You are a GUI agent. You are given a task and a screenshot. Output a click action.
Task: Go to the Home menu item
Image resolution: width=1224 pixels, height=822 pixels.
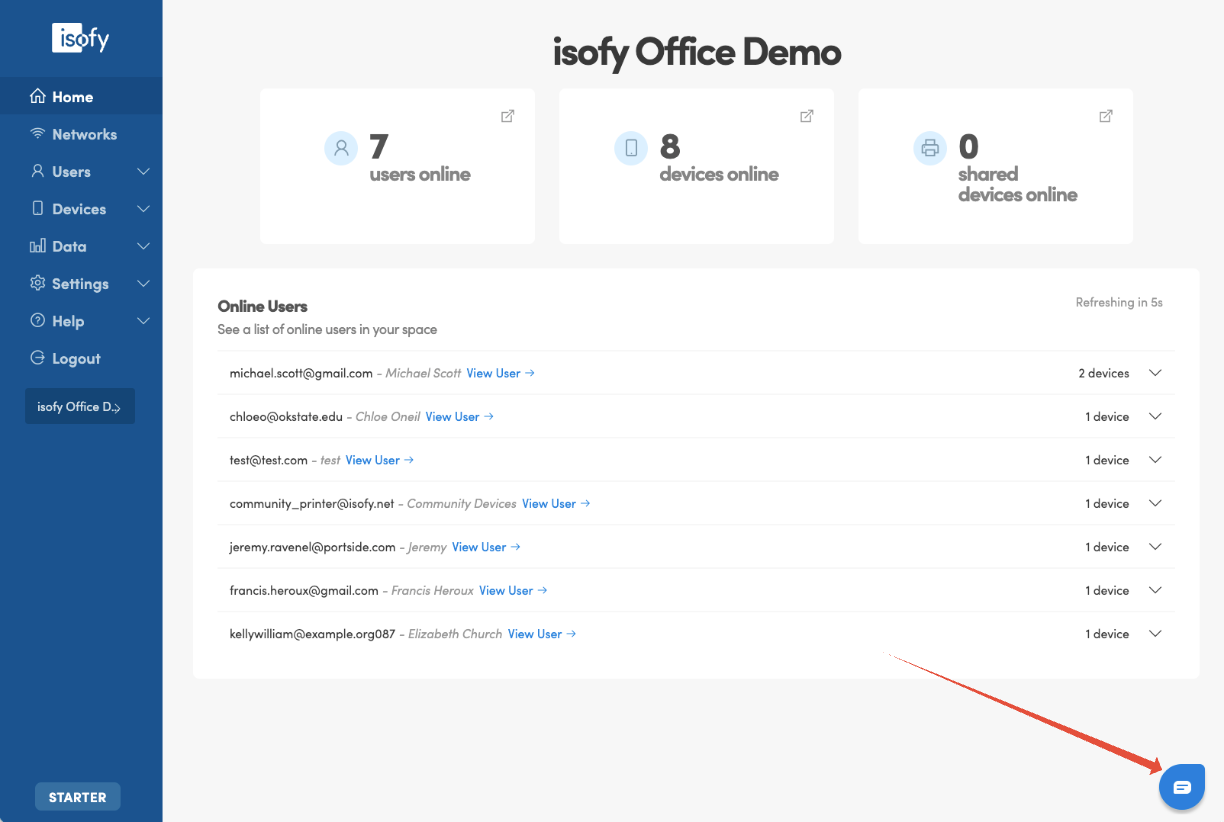tap(81, 97)
